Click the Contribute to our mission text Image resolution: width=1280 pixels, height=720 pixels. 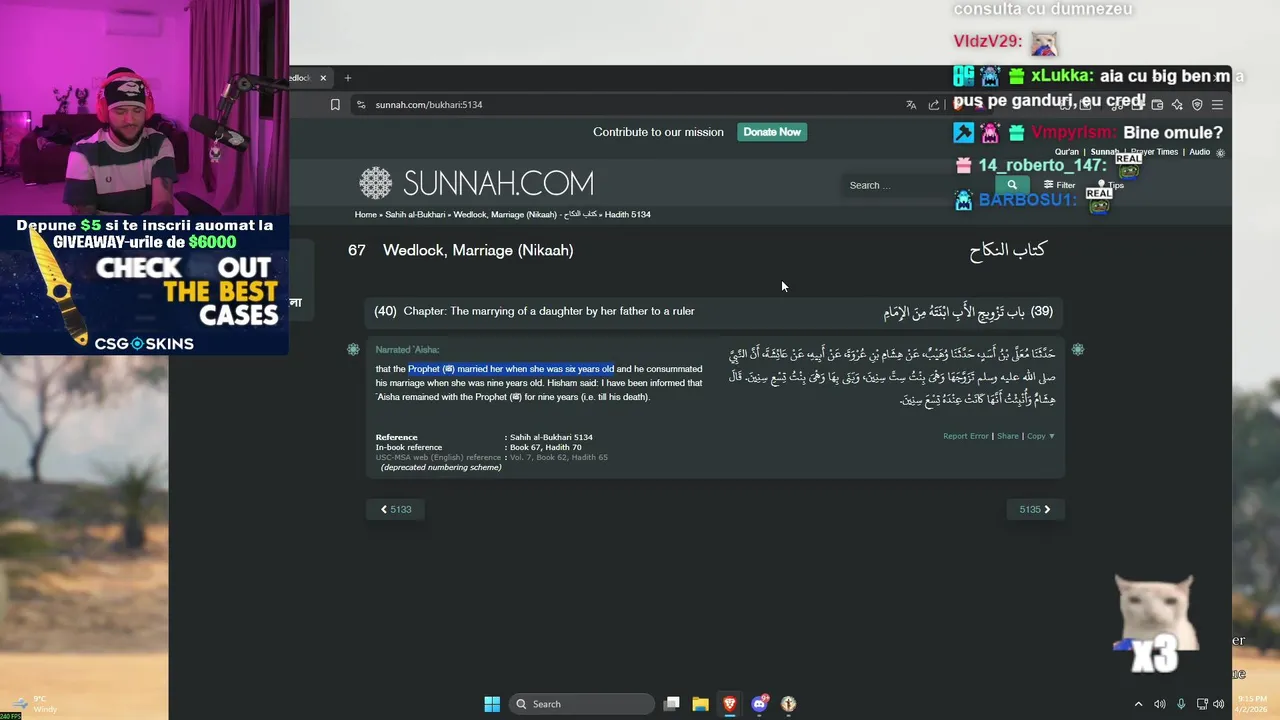(x=658, y=132)
